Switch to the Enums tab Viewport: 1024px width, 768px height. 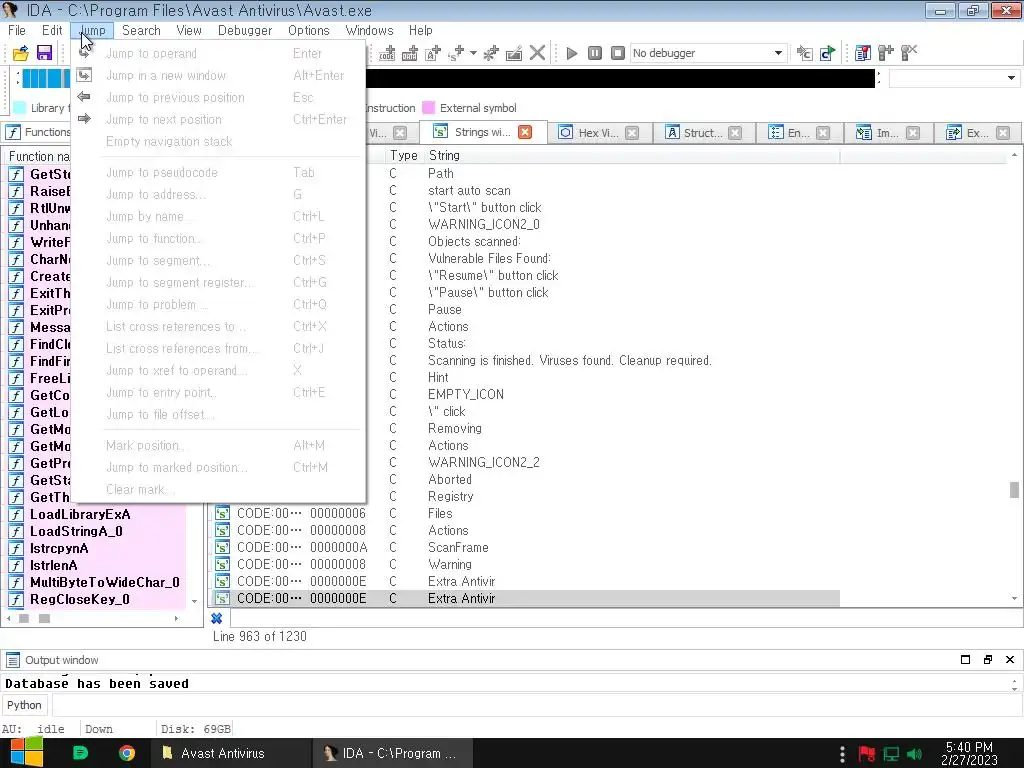point(797,133)
